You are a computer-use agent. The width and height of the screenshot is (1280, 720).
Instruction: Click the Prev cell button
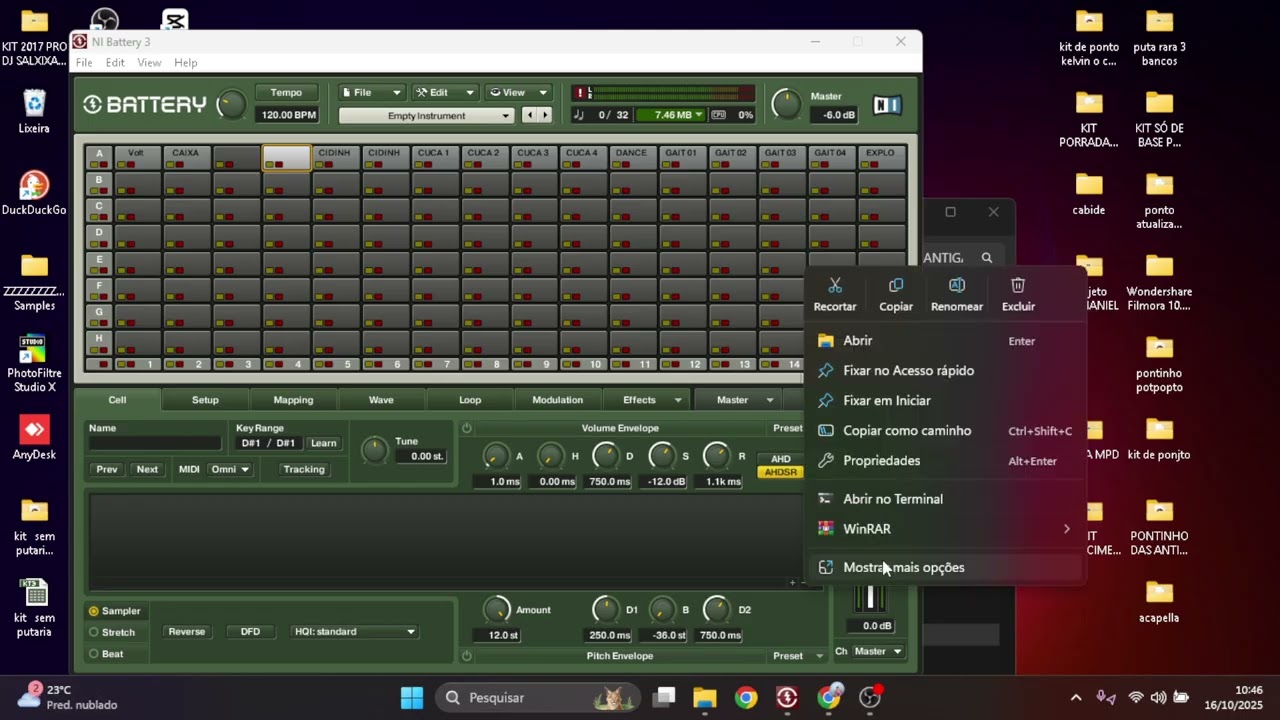click(x=107, y=469)
